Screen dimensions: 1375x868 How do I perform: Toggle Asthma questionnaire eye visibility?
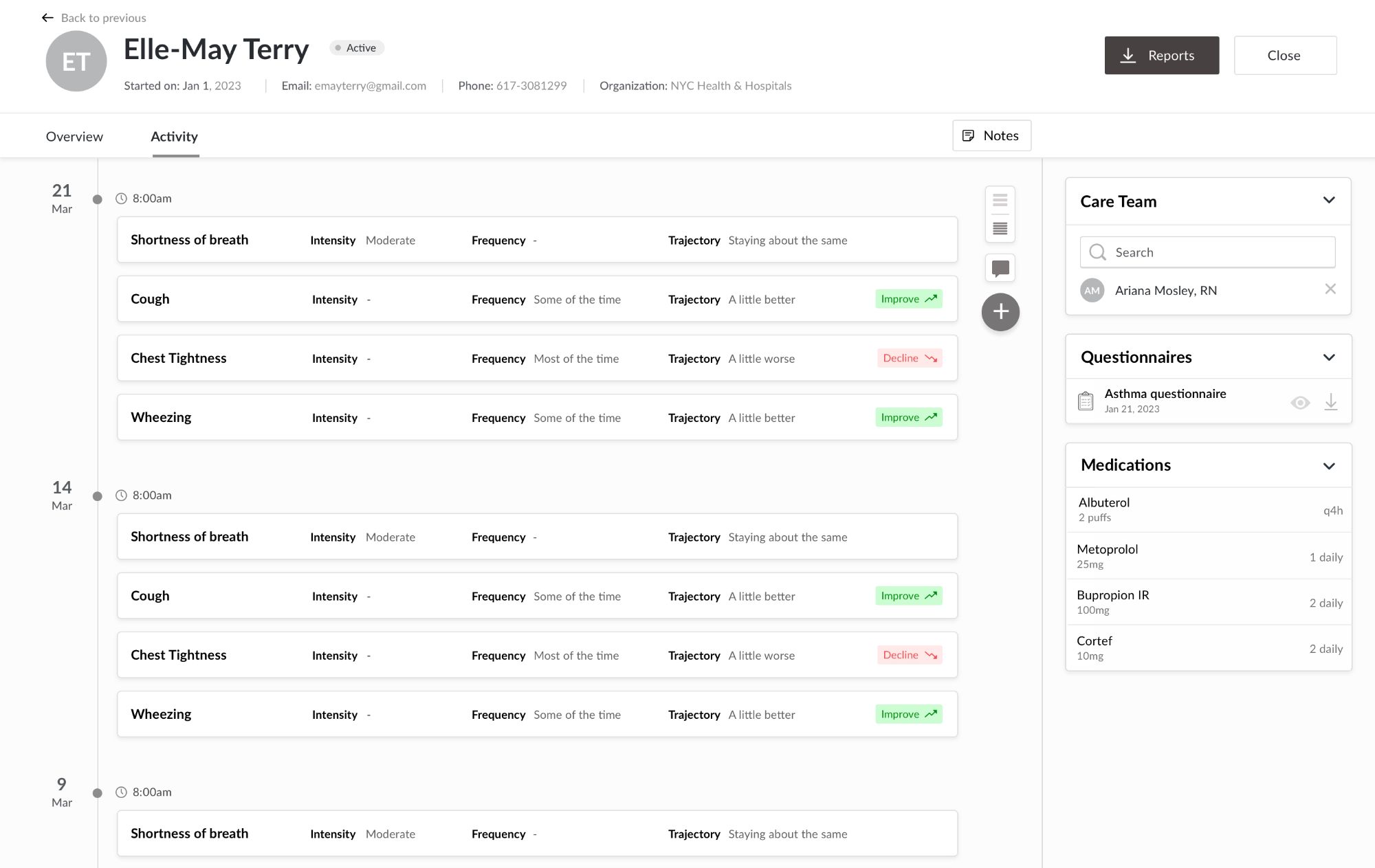coord(1299,403)
